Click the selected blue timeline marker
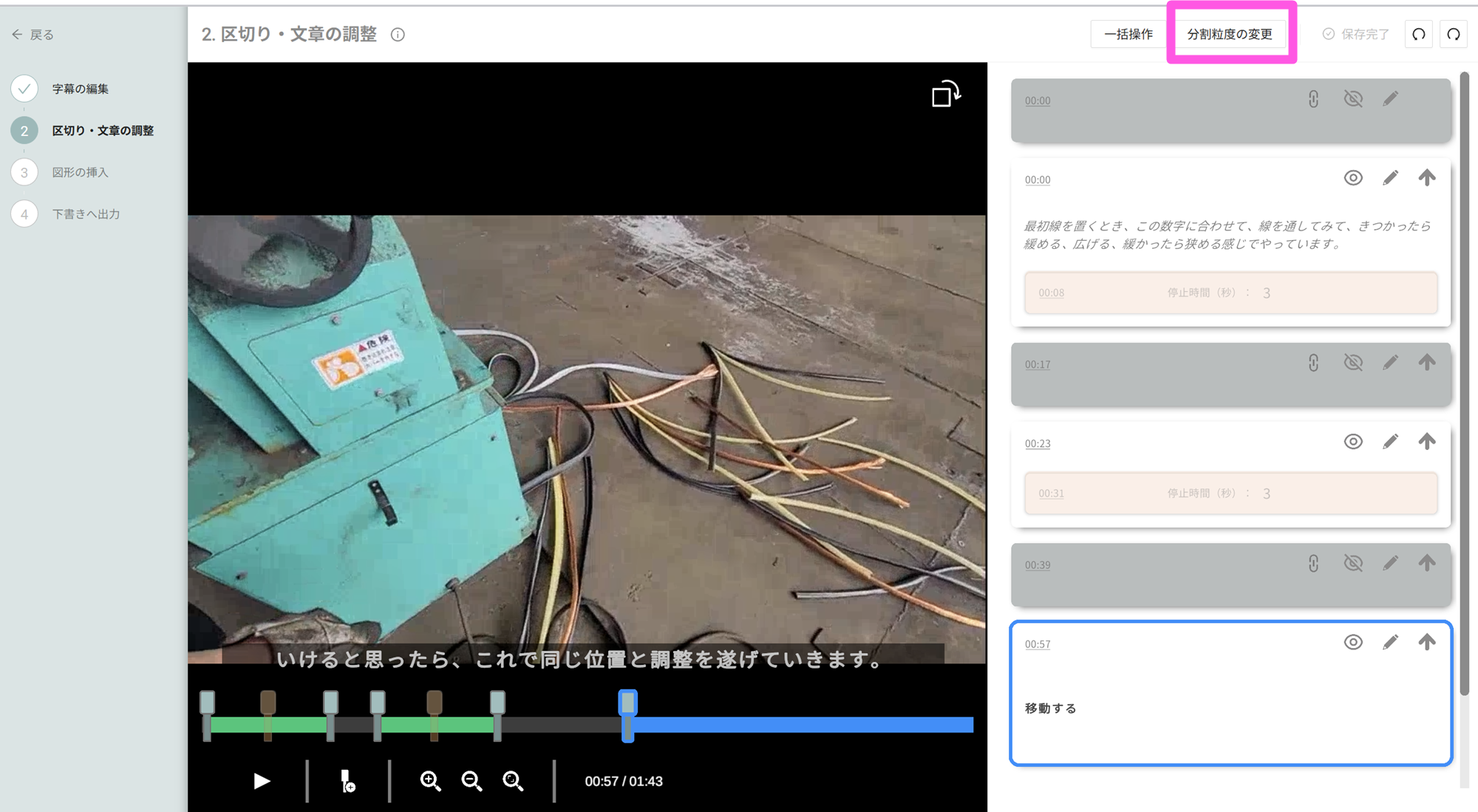This screenshot has height=812, width=1478. click(x=627, y=703)
